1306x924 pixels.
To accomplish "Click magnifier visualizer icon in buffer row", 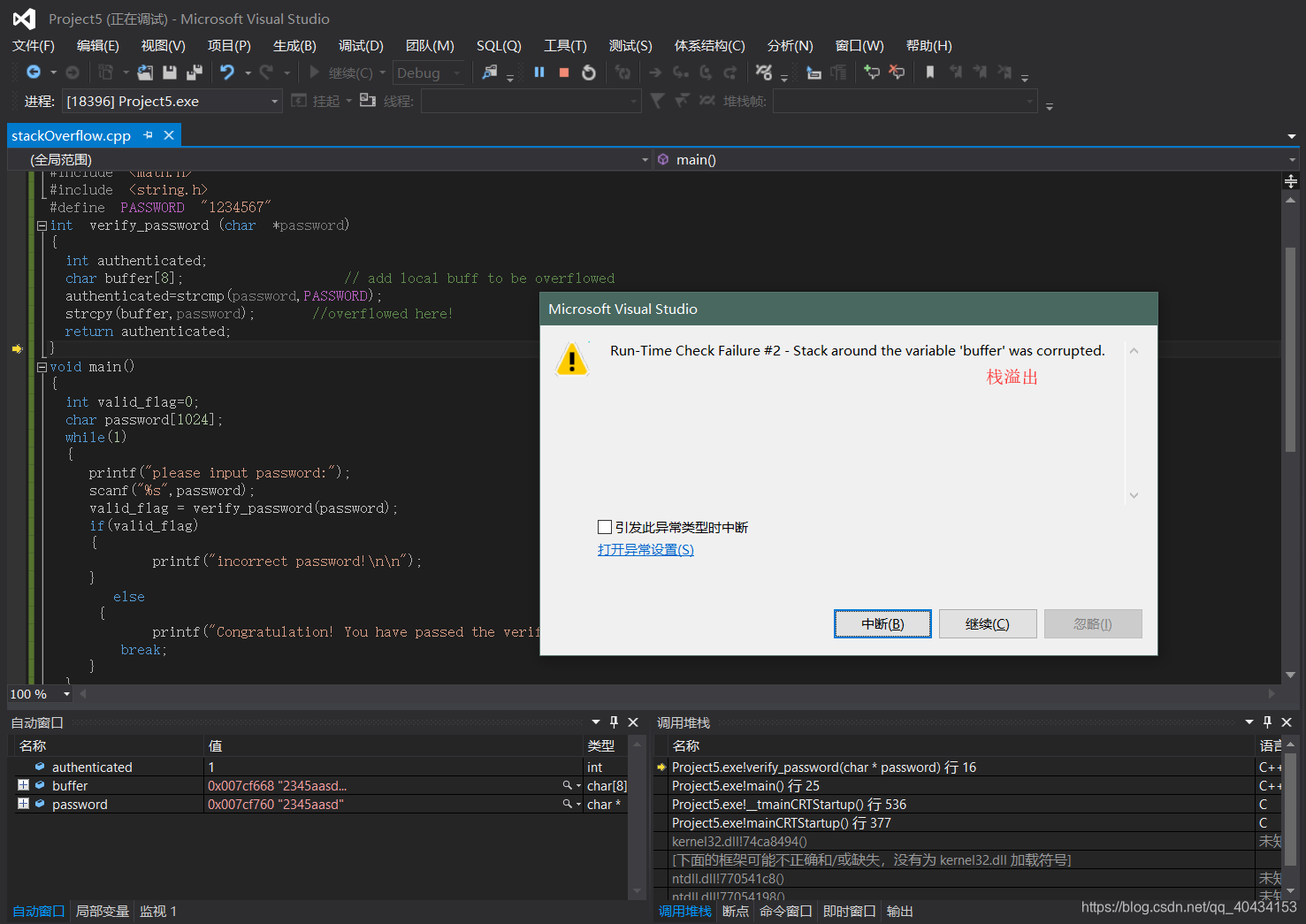I will point(567,785).
